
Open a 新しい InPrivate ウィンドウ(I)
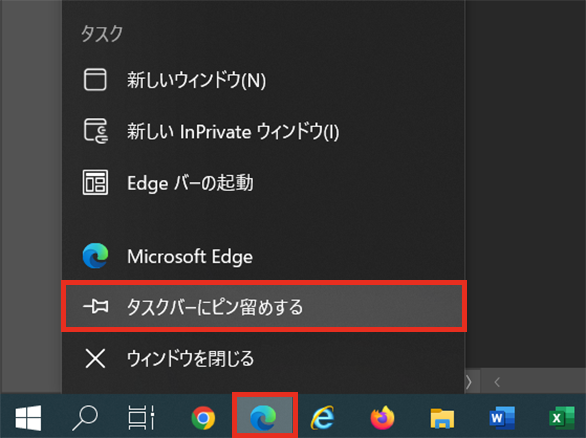(263, 131)
